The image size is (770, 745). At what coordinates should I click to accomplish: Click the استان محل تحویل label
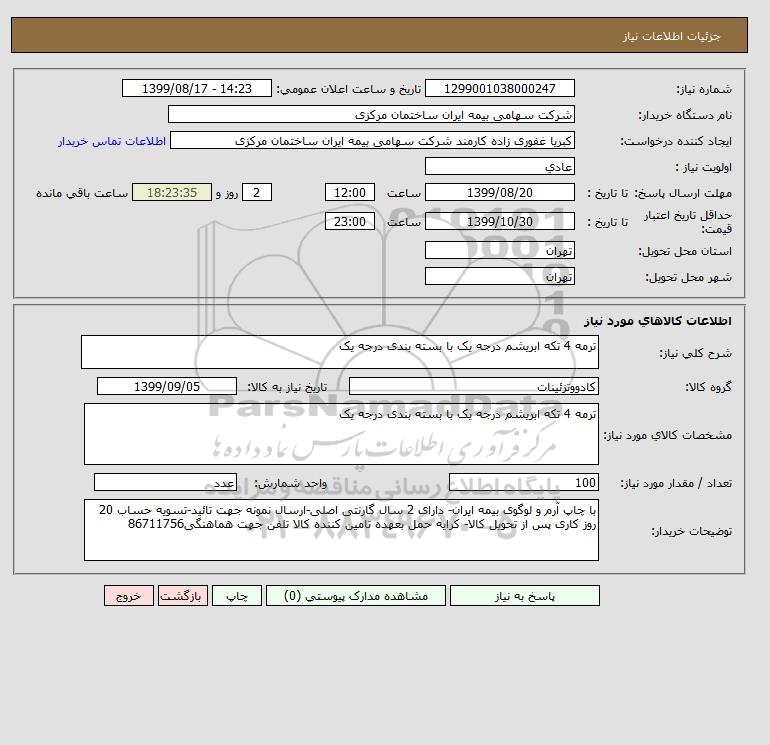(x=685, y=251)
